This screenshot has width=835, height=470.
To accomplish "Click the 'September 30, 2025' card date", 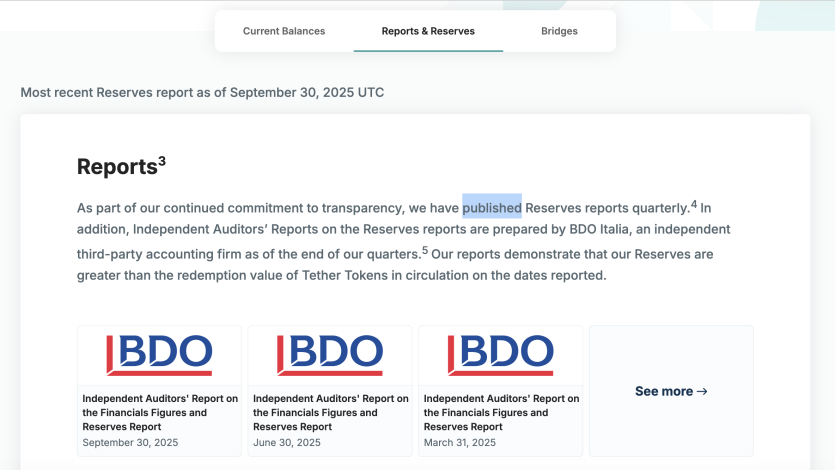I will [x=130, y=442].
